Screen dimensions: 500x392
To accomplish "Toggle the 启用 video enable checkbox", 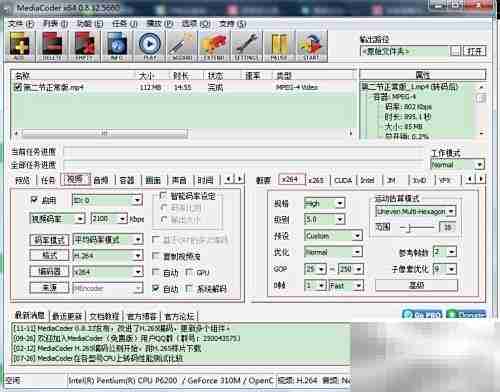I will coord(34,200).
